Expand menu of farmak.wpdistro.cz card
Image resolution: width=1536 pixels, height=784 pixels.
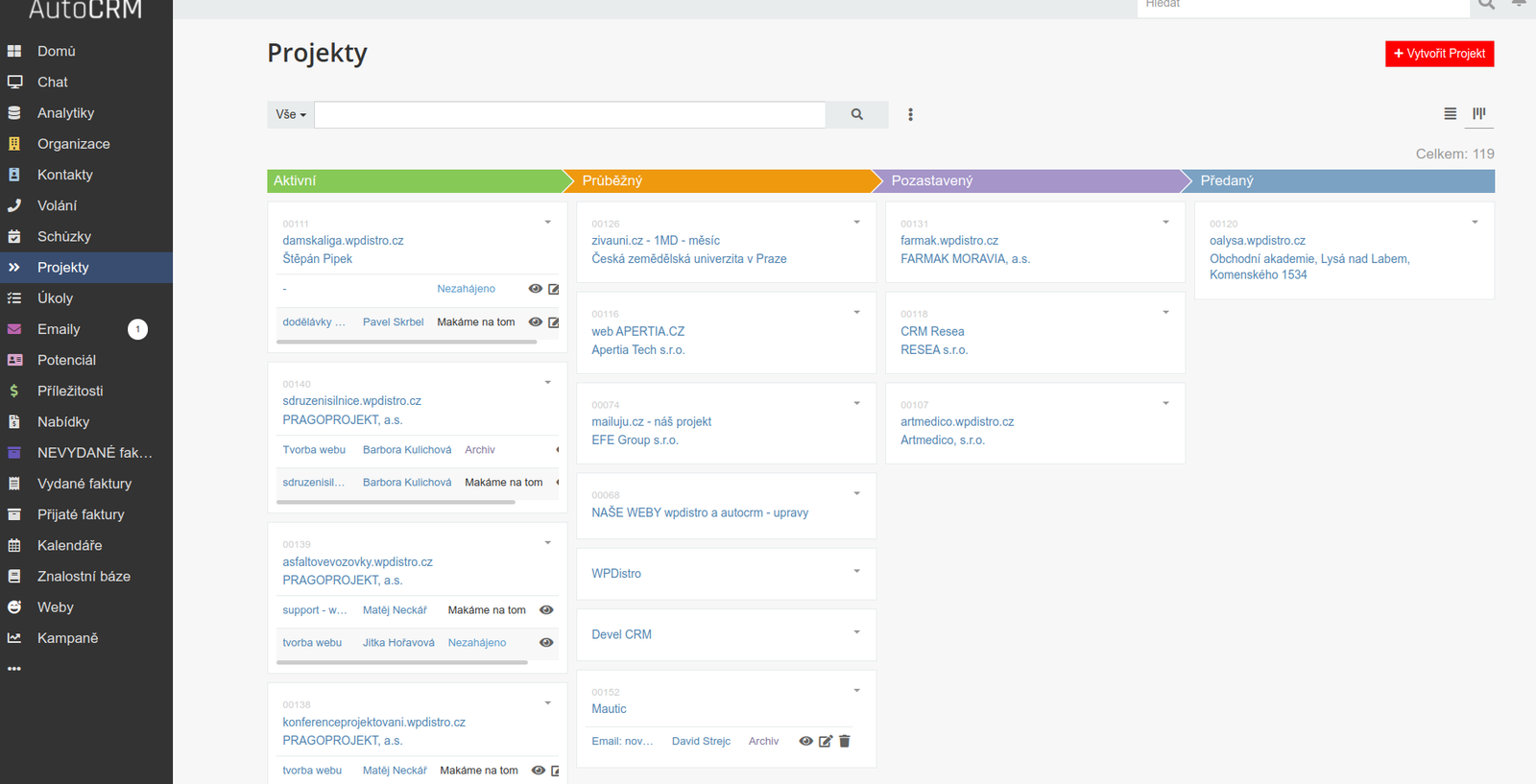point(1166,223)
